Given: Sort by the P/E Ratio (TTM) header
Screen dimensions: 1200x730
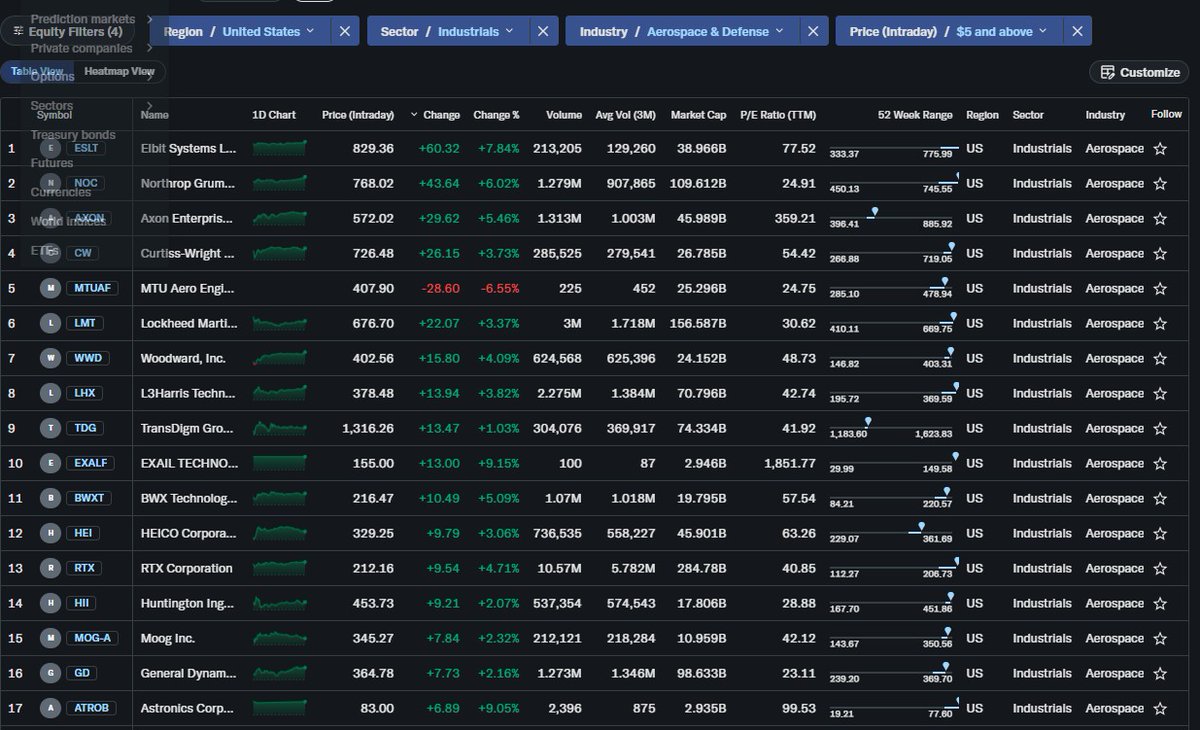Looking at the screenshot, I should point(778,115).
